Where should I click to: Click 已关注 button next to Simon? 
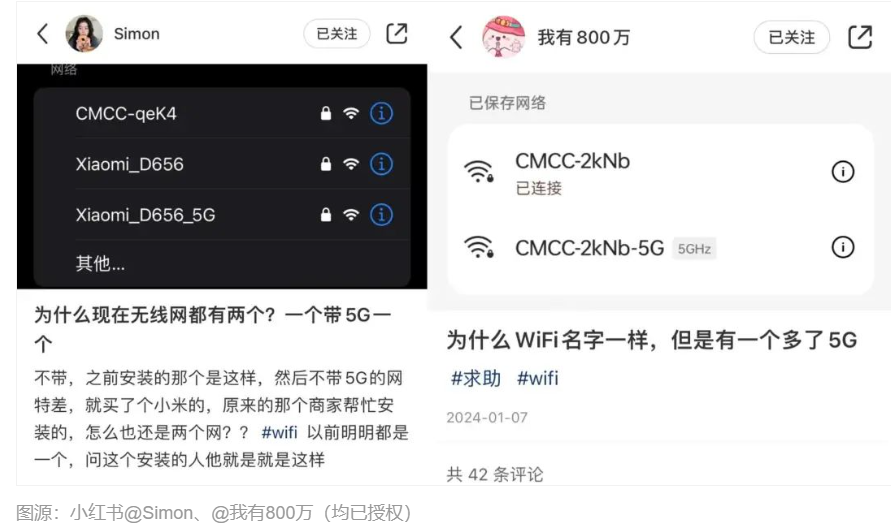pos(337,34)
